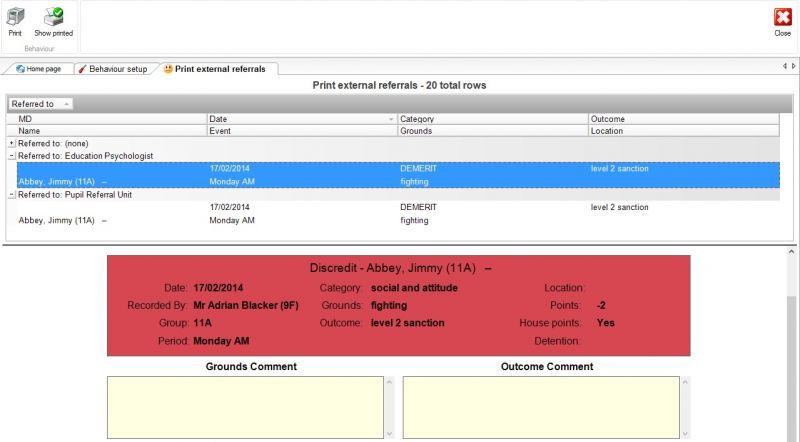Sort by the Date column header
Screen dimensions: 800x442
point(302,119)
